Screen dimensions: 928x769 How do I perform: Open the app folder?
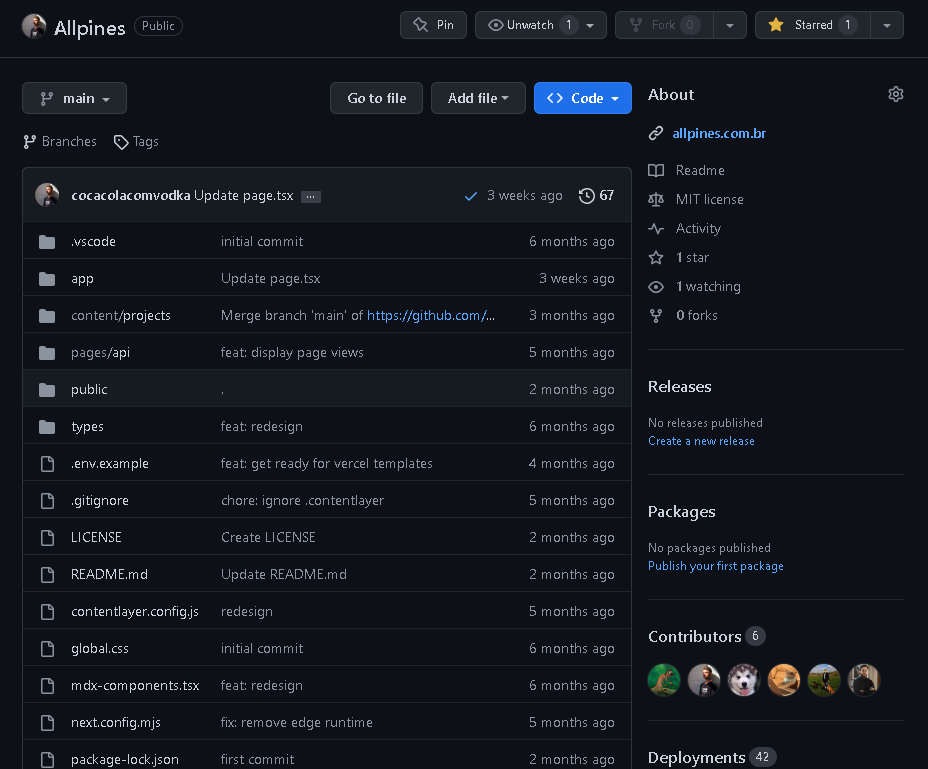click(x=82, y=278)
